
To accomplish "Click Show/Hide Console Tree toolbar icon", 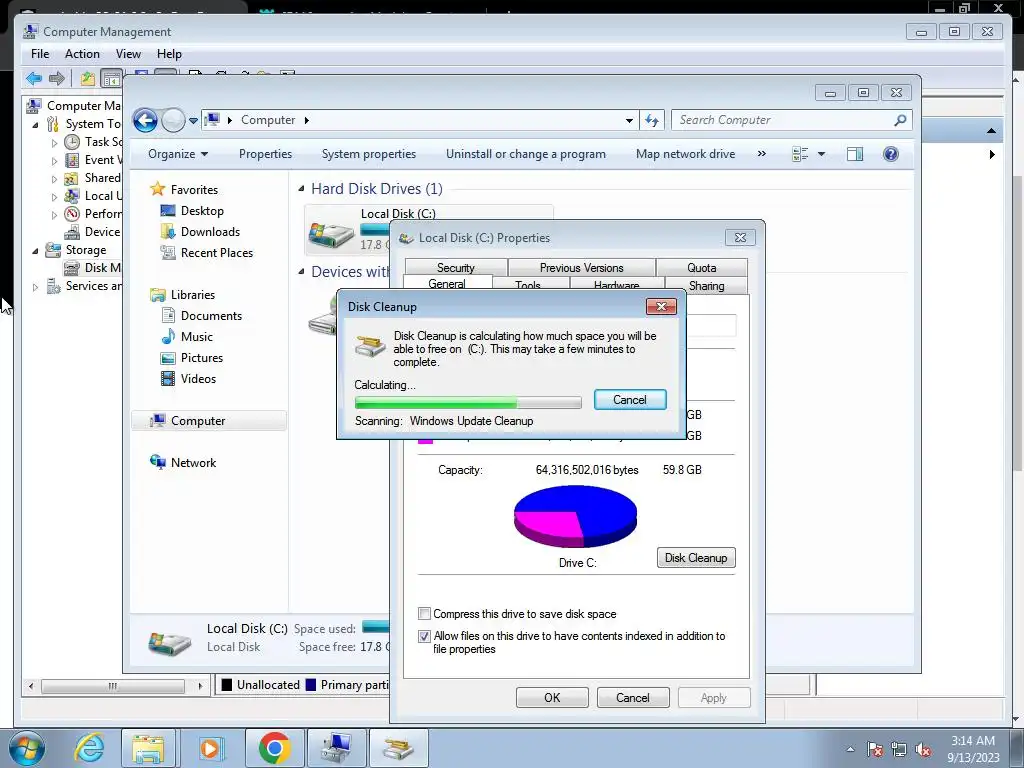I will (112, 79).
